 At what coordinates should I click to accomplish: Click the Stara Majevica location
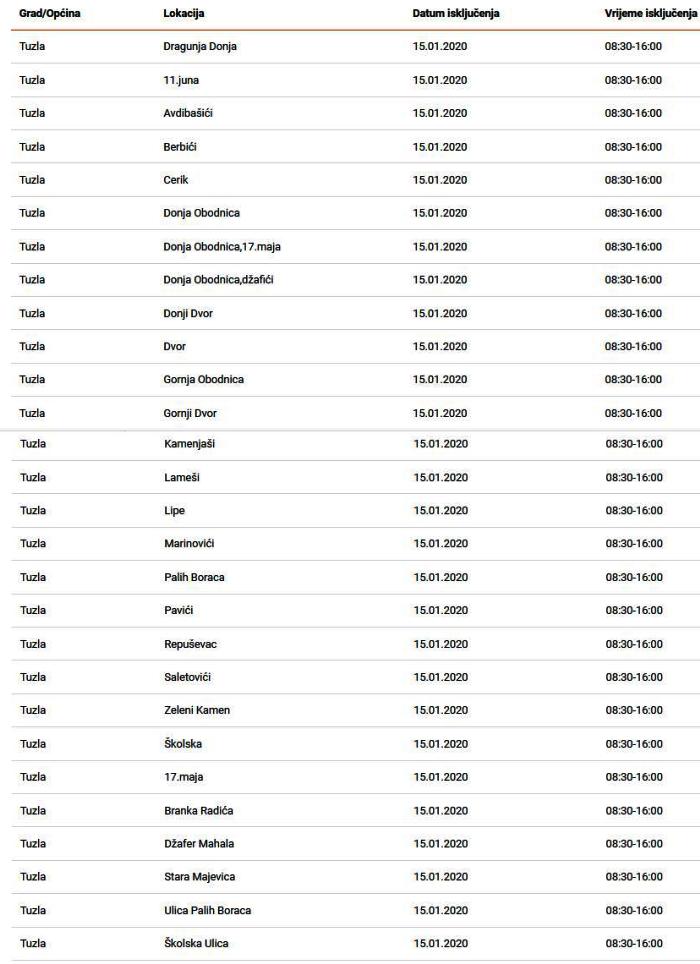pos(199,877)
